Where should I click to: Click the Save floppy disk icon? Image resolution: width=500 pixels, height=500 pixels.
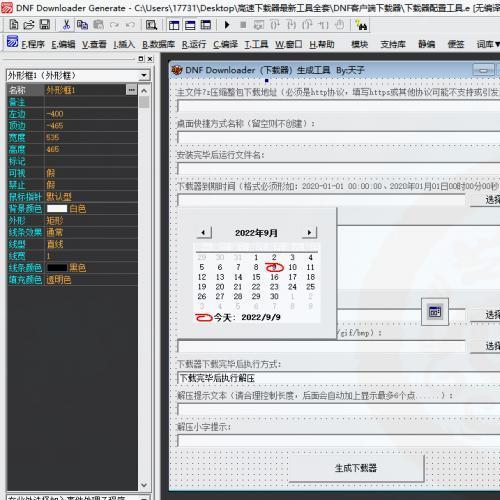point(45,25)
